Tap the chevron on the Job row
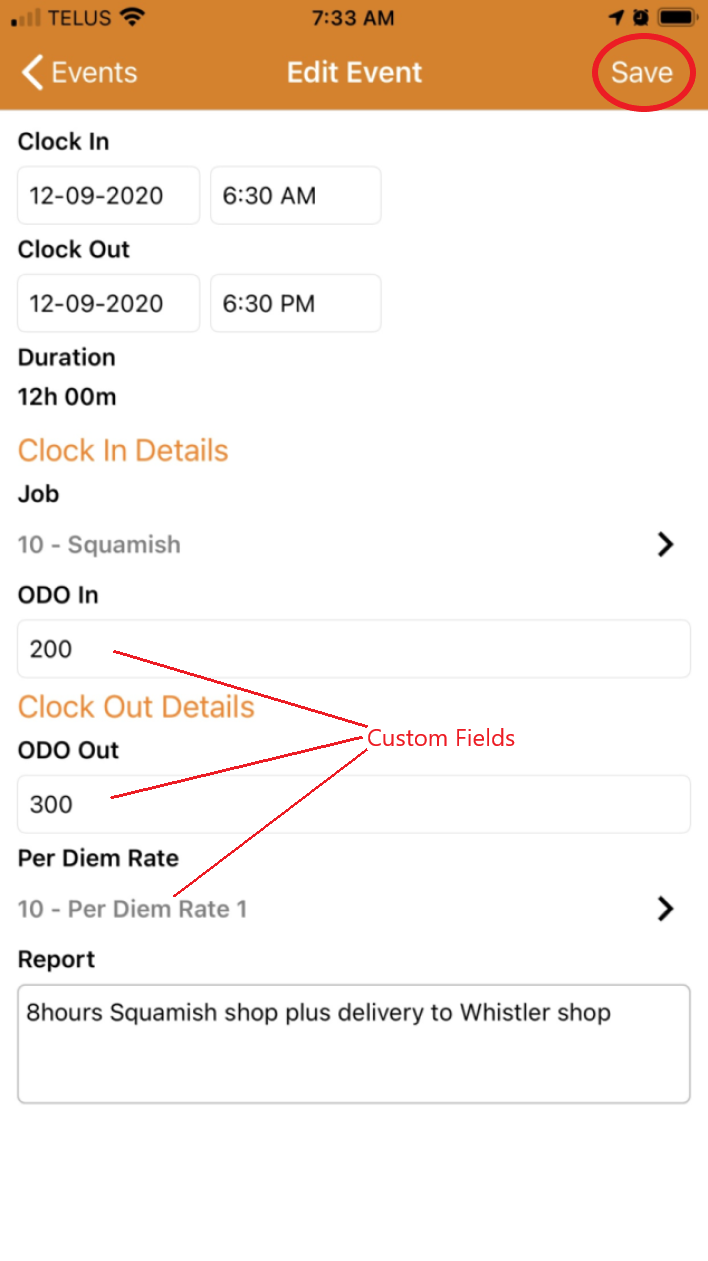Screen dimensions: 708x1261 pos(665,544)
